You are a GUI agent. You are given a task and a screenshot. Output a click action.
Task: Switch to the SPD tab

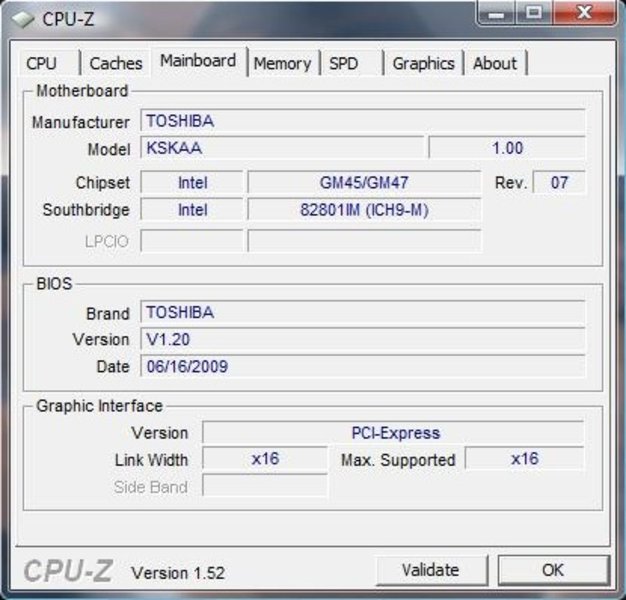click(351, 63)
